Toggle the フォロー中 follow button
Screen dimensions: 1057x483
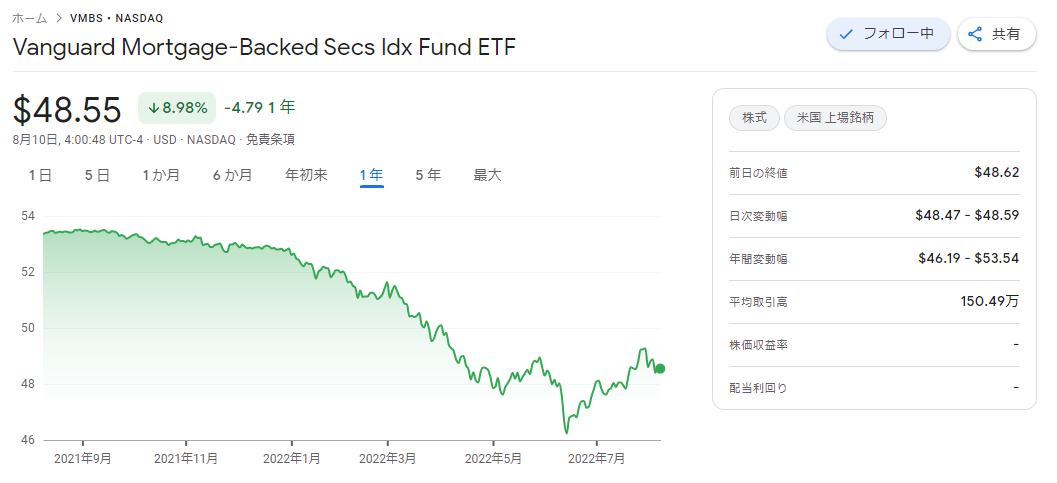pos(888,34)
